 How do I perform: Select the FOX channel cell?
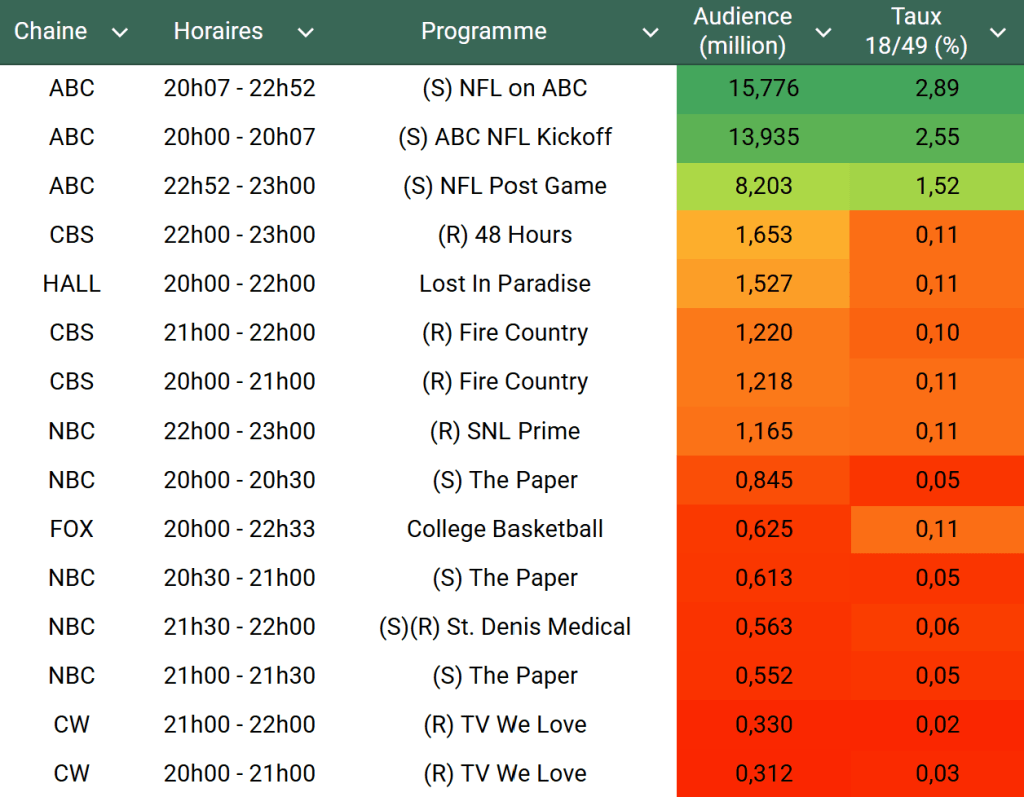72,529
